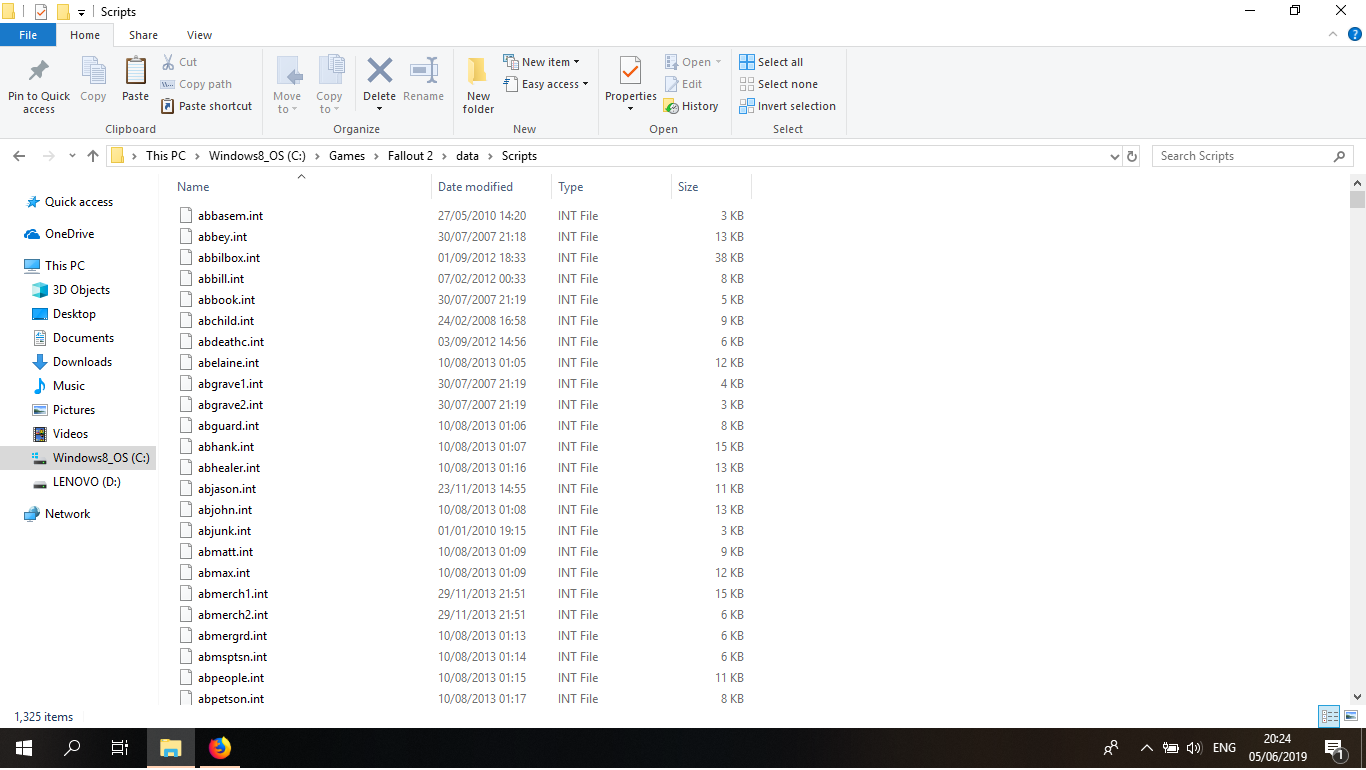
Task: Open volume control in system tray
Action: tap(1193, 748)
